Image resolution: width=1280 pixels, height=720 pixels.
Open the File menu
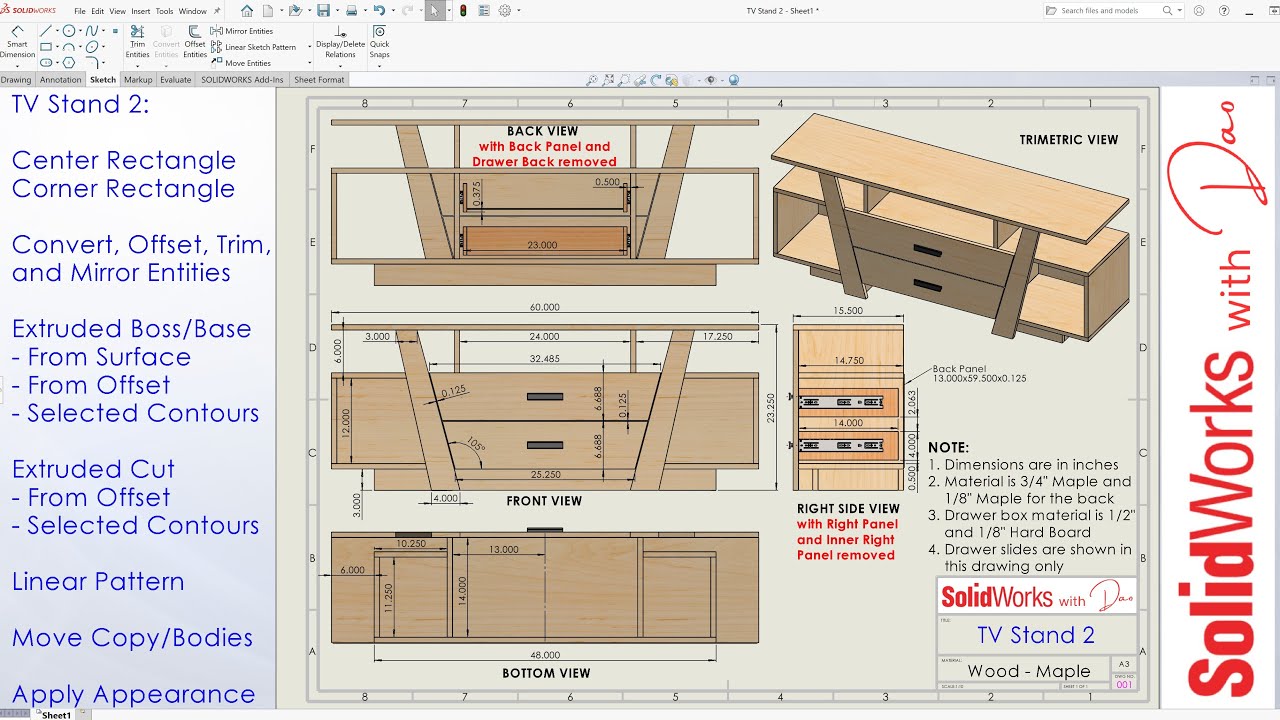pos(80,11)
